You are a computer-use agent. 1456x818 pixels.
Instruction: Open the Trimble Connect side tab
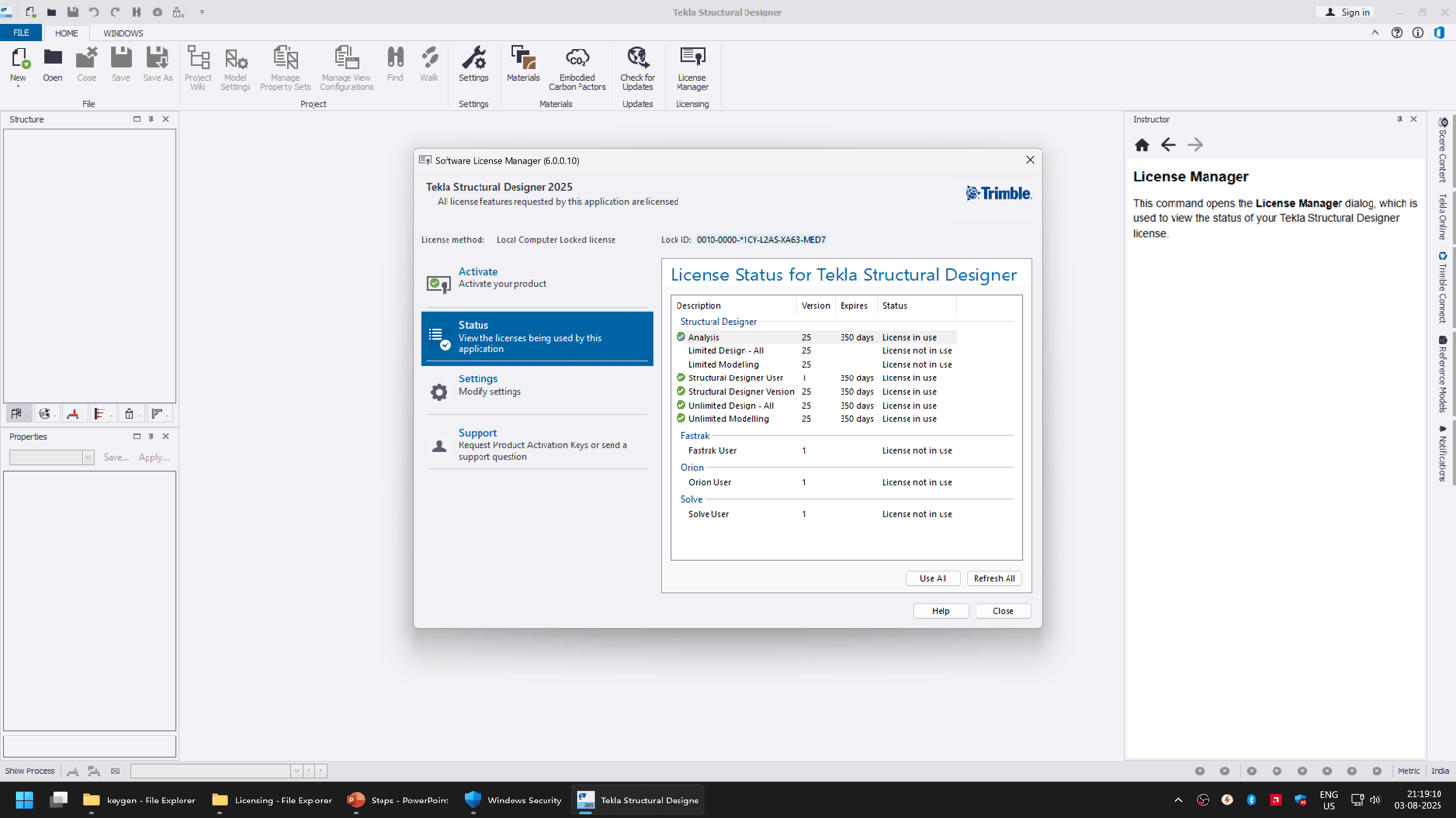1442,287
